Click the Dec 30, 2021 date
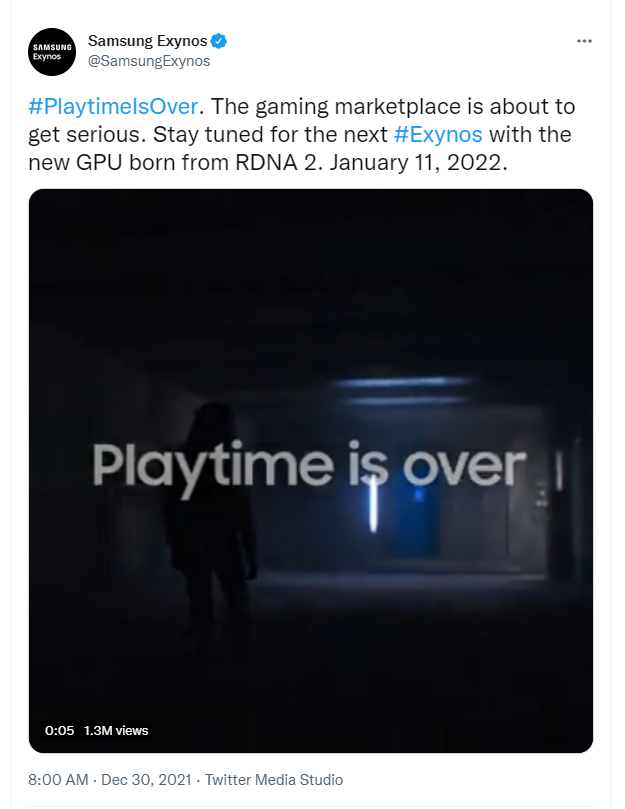The height and width of the screenshot is (809, 625). tap(149, 780)
